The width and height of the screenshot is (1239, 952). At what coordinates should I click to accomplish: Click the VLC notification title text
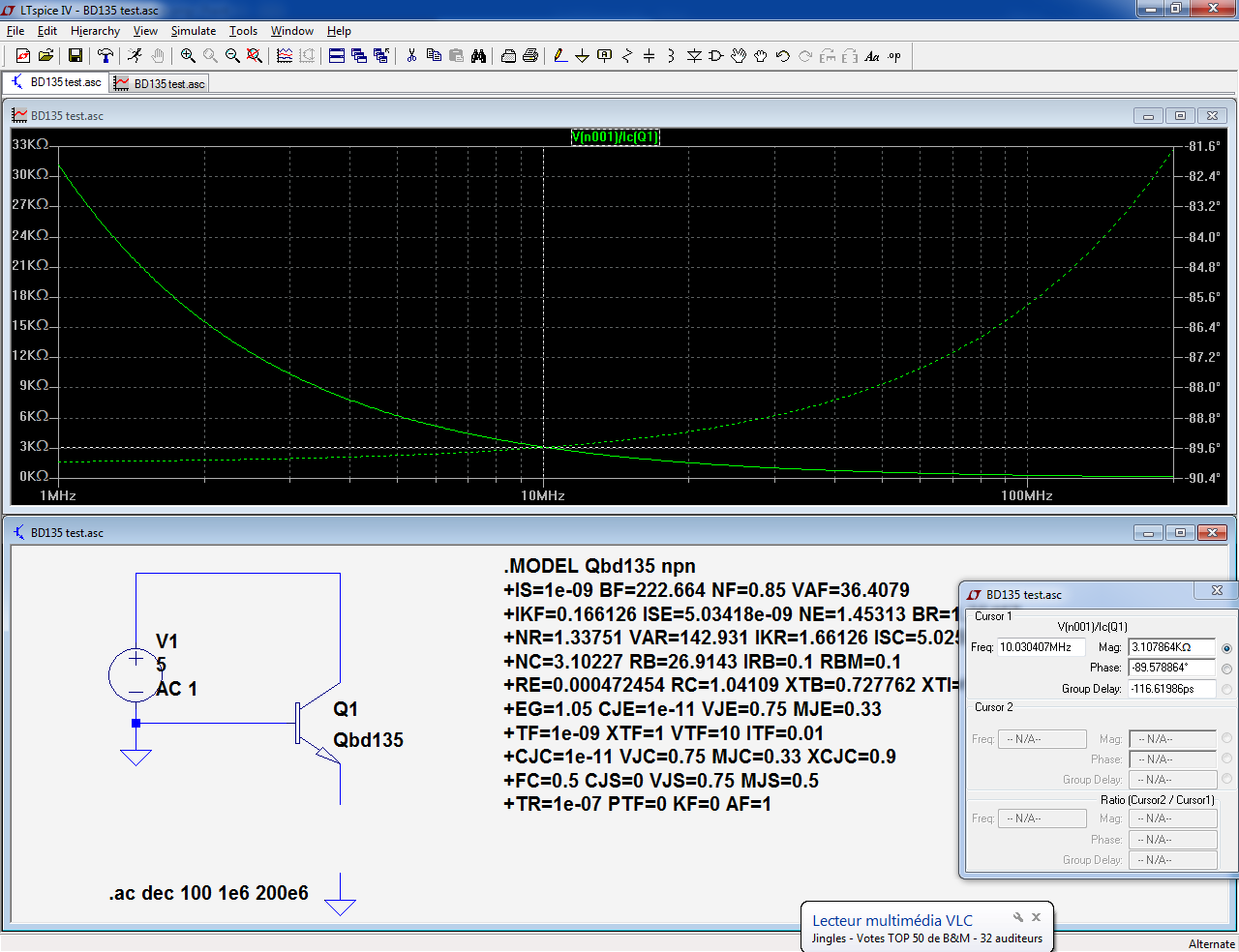pos(892,920)
